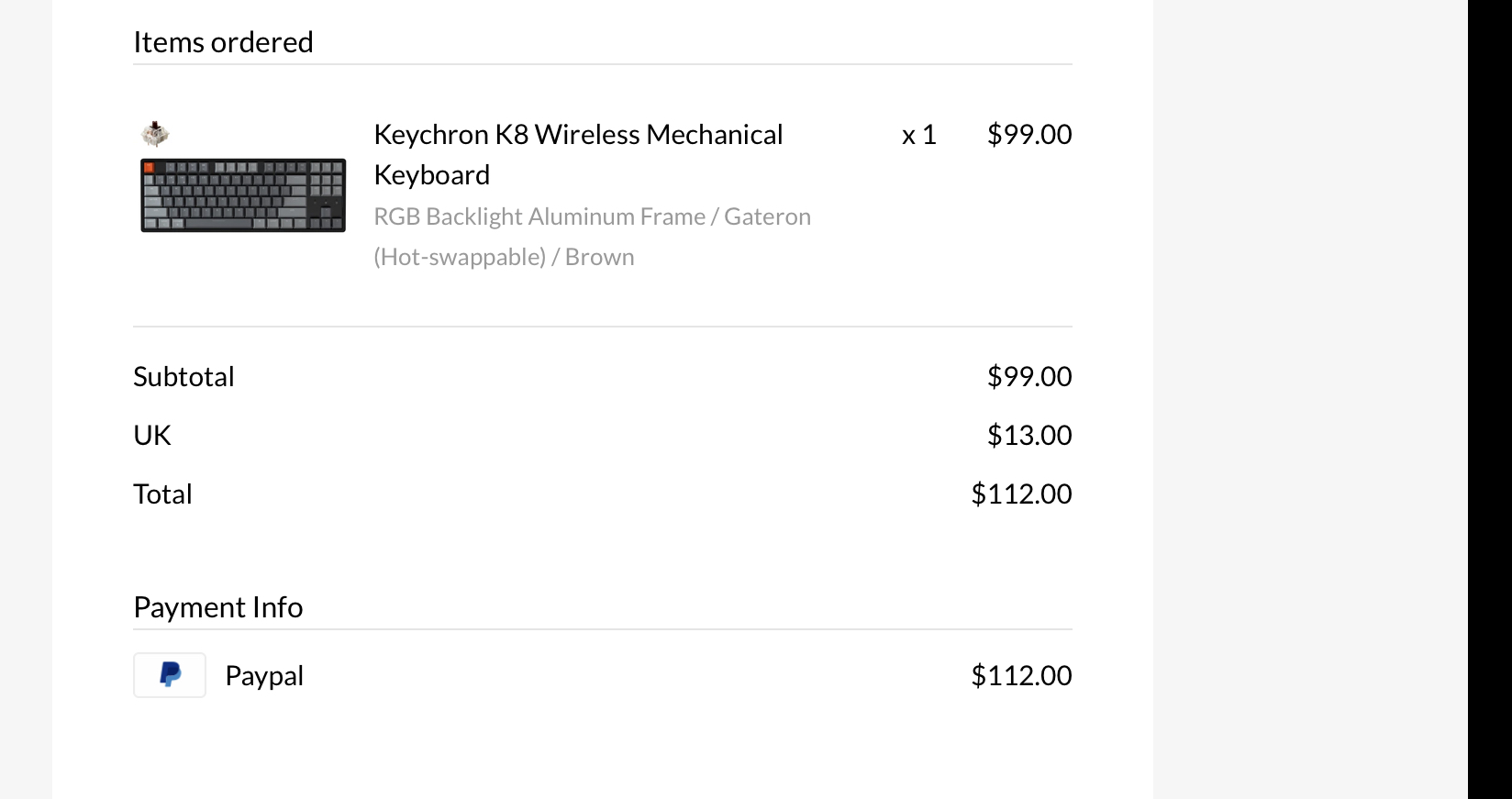Viewport: 1512px width, 799px height.
Task: Click the Total label
Action: (162, 494)
